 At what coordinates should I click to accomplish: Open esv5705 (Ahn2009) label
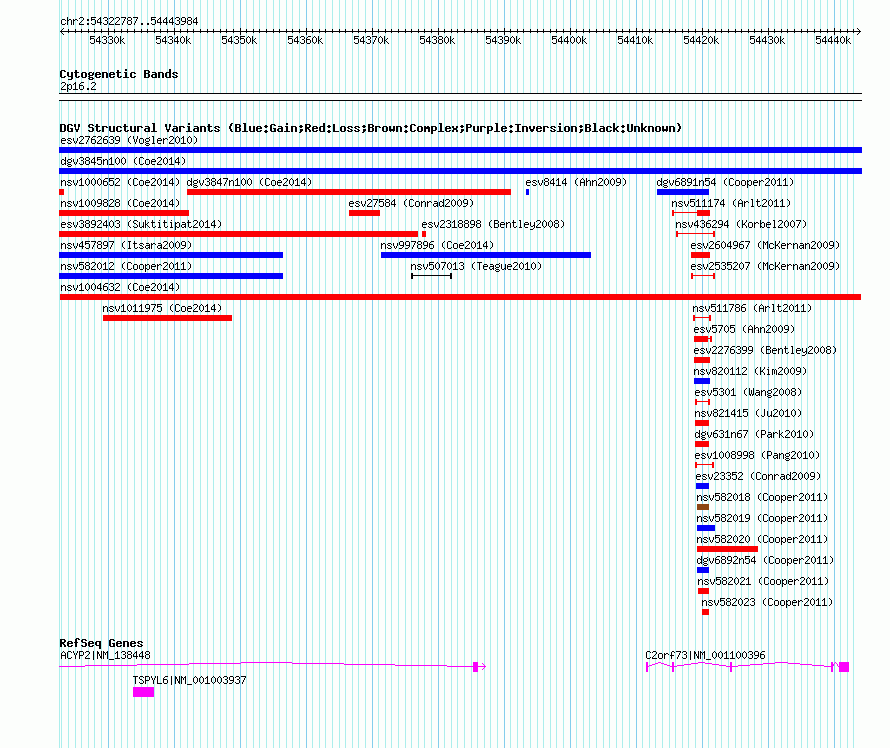tap(744, 329)
